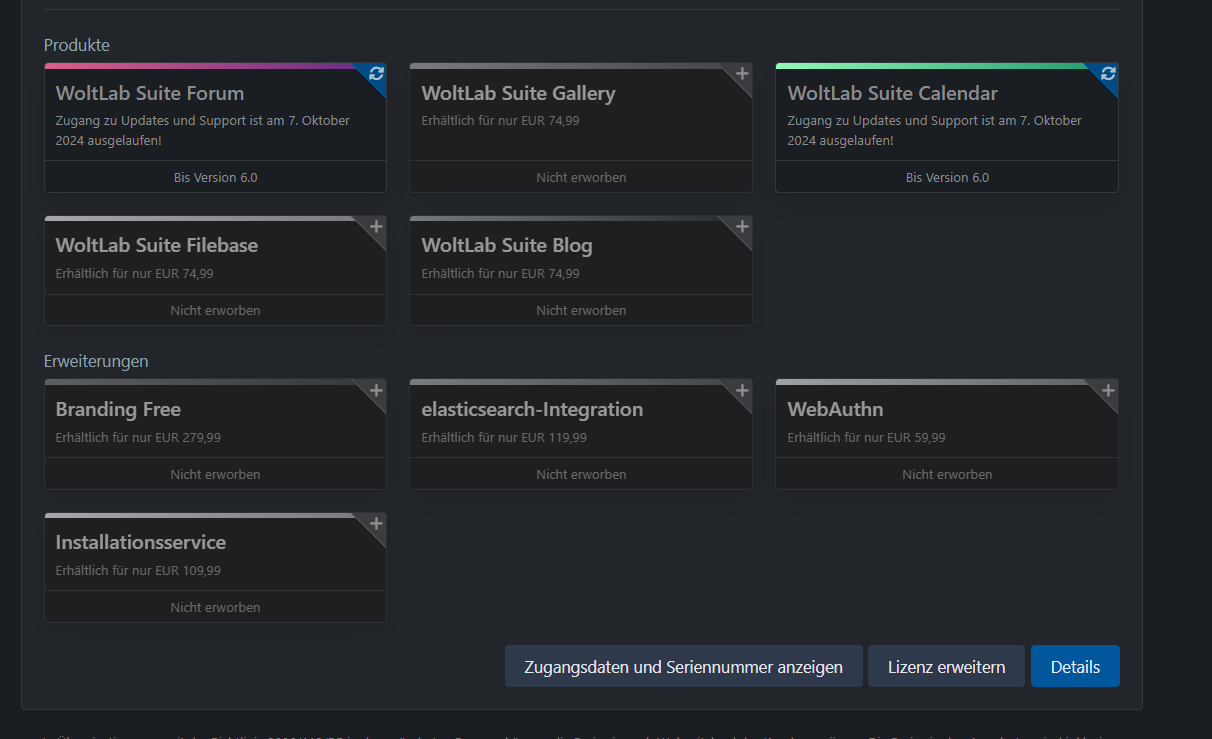
Task: Click the Installationsservice price text
Action: (138, 571)
